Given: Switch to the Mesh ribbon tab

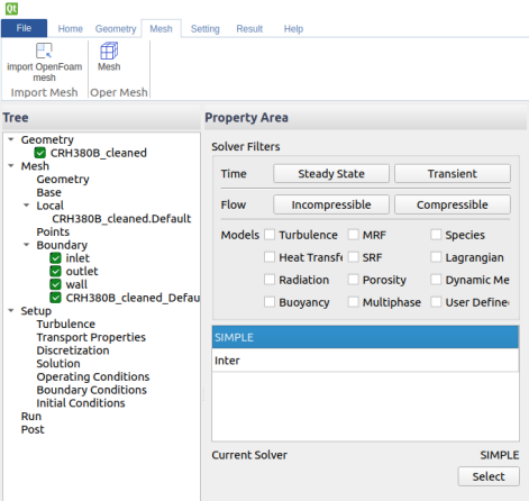Looking at the screenshot, I should click(161, 29).
